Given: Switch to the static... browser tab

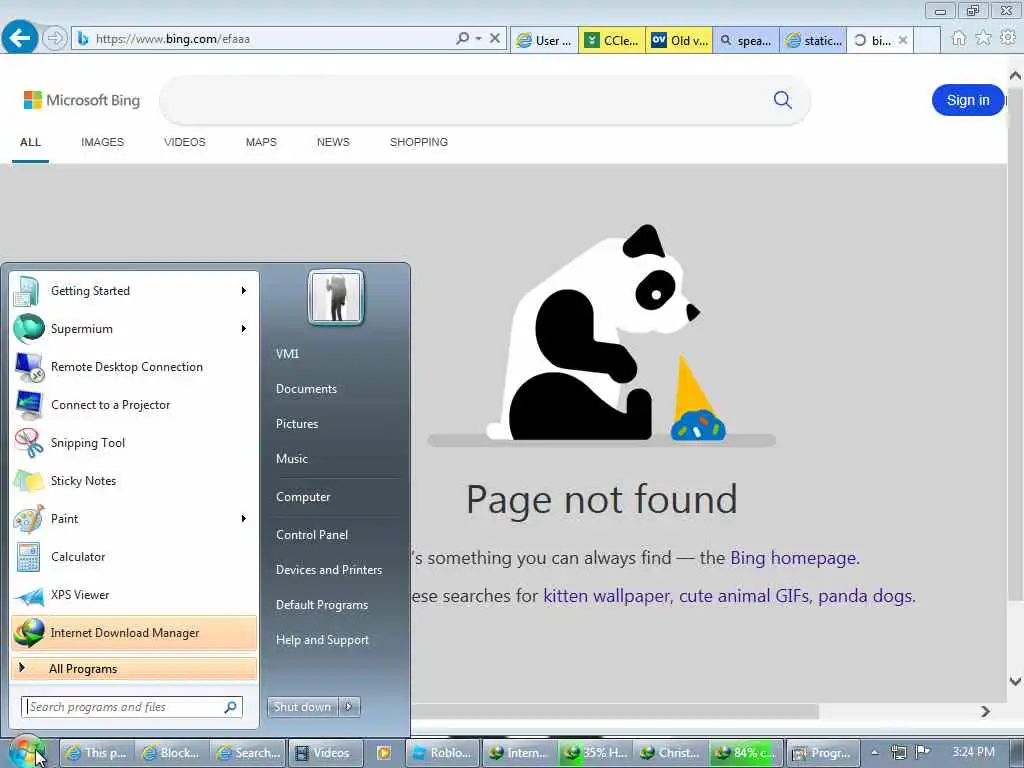Looking at the screenshot, I should click(814, 40).
